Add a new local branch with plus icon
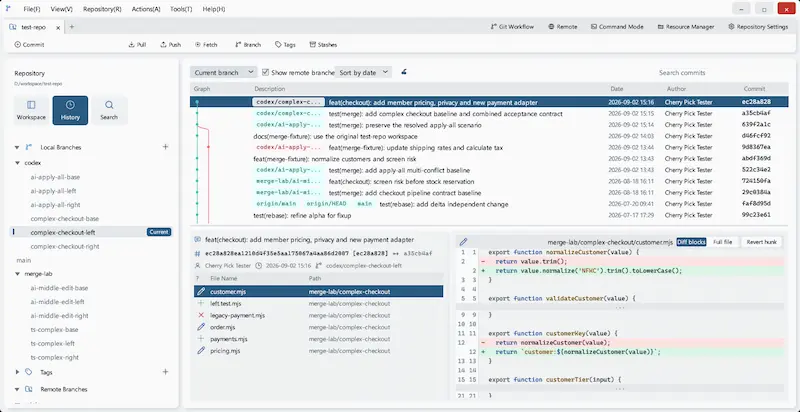The image size is (800, 412). point(165,147)
